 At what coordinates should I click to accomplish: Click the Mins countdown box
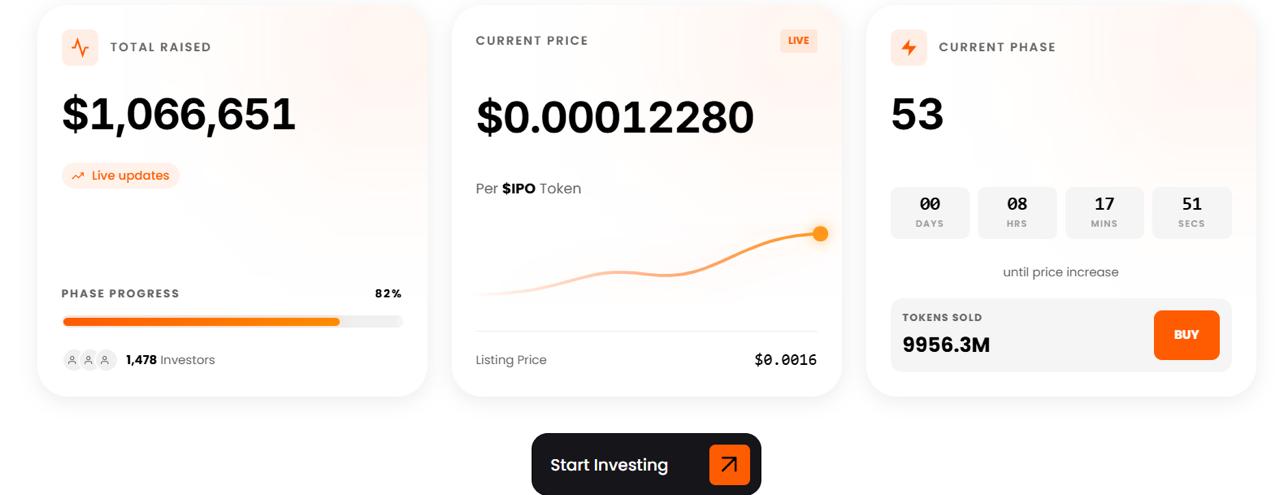[x=1104, y=212]
